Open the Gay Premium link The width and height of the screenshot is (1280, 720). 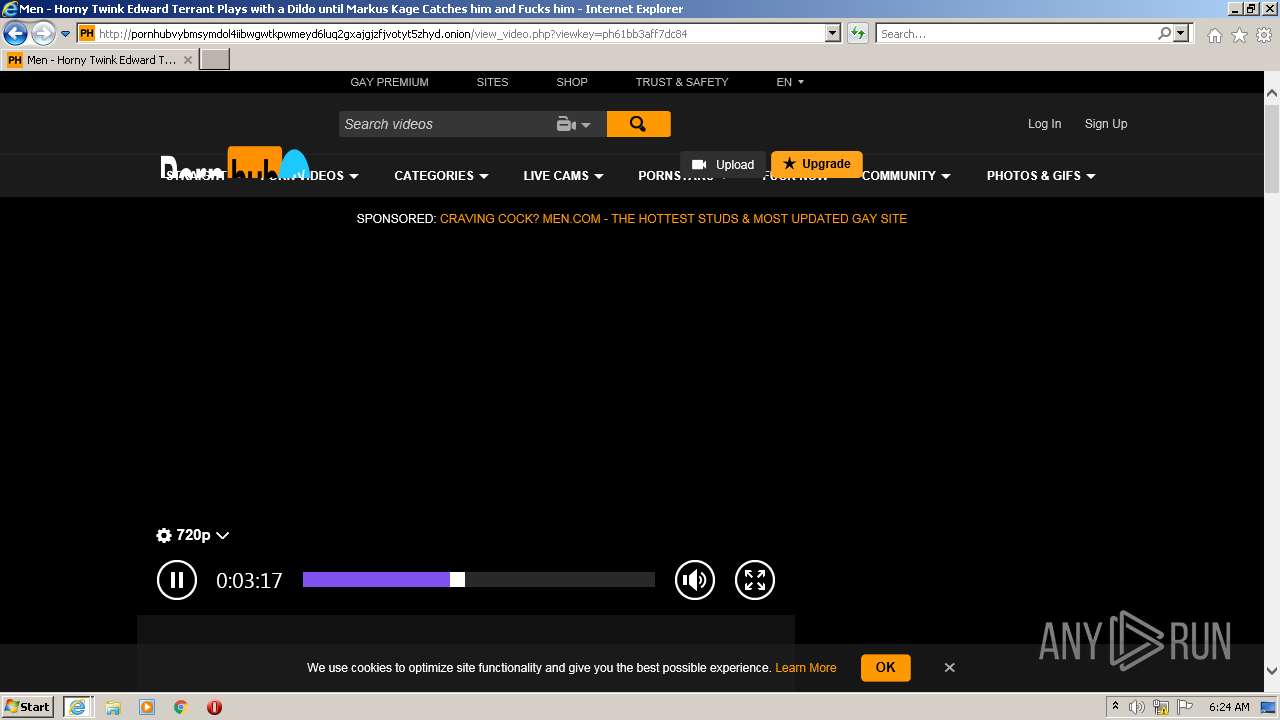point(389,82)
